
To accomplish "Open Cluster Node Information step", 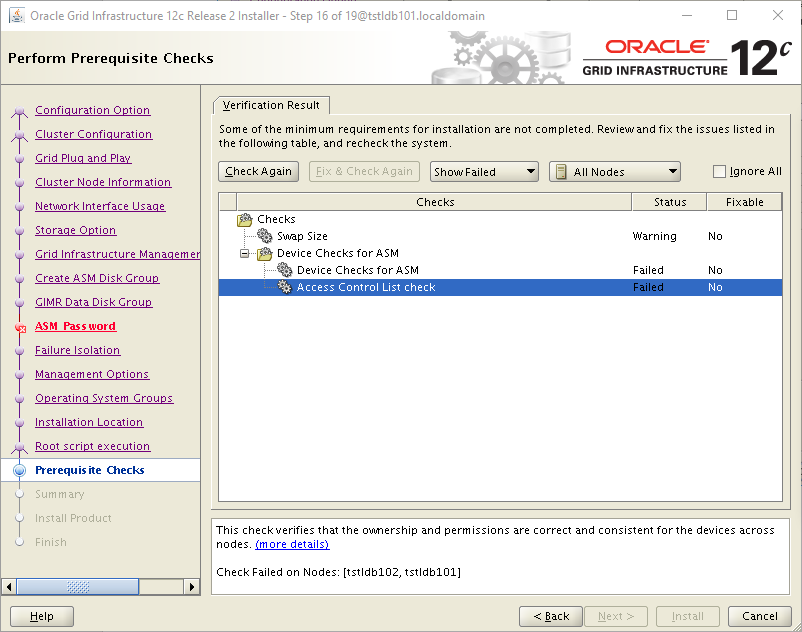I will point(103,182).
